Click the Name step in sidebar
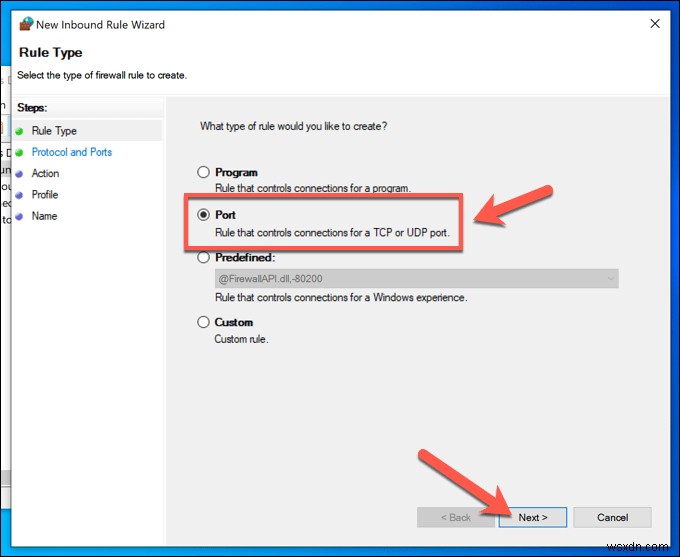This screenshot has width=680, height=557. (x=44, y=216)
